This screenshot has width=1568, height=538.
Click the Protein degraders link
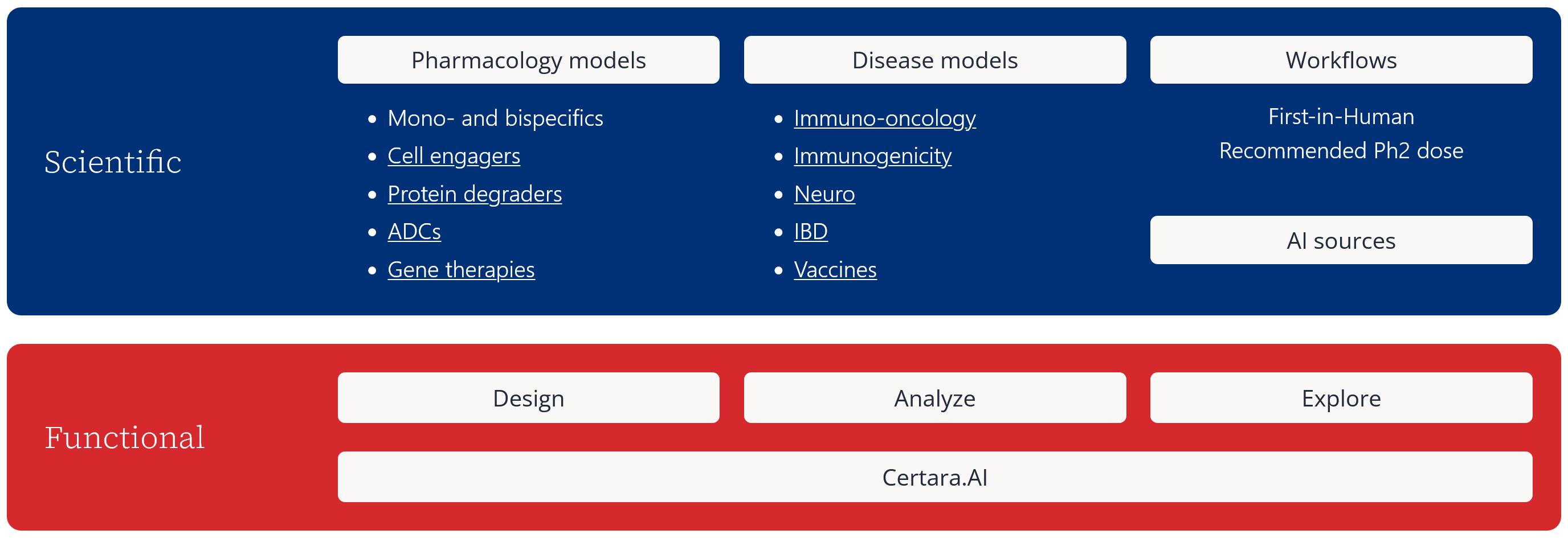tap(474, 194)
